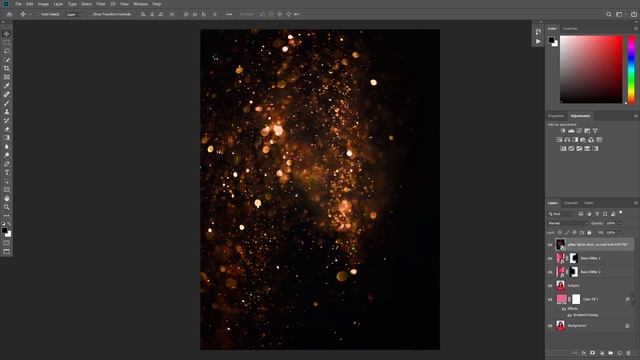Click inside the red color picker field
Screen dimensions: 640x360
pyautogui.click(x=591, y=69)
